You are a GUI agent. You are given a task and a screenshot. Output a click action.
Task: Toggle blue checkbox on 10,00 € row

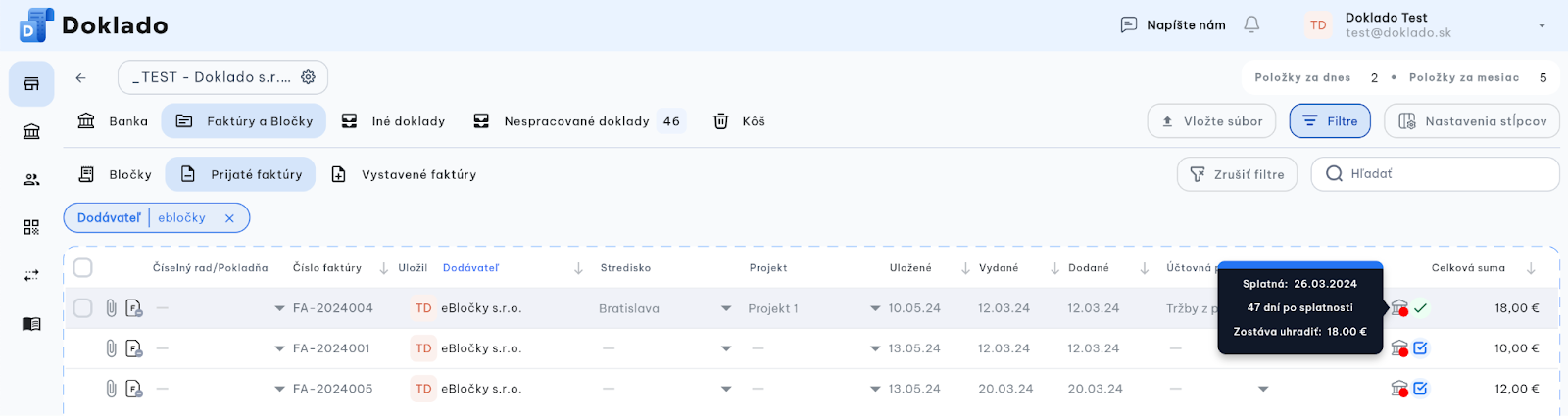click(1421, 348)
